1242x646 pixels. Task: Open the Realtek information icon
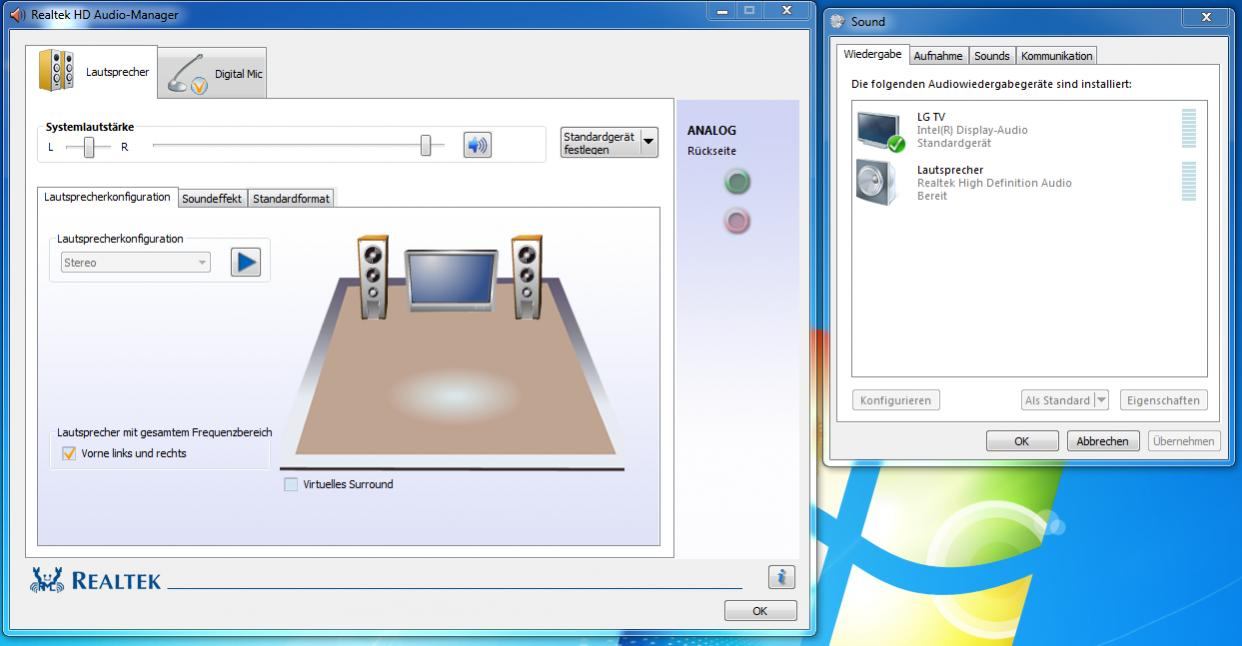pos(782,577)
